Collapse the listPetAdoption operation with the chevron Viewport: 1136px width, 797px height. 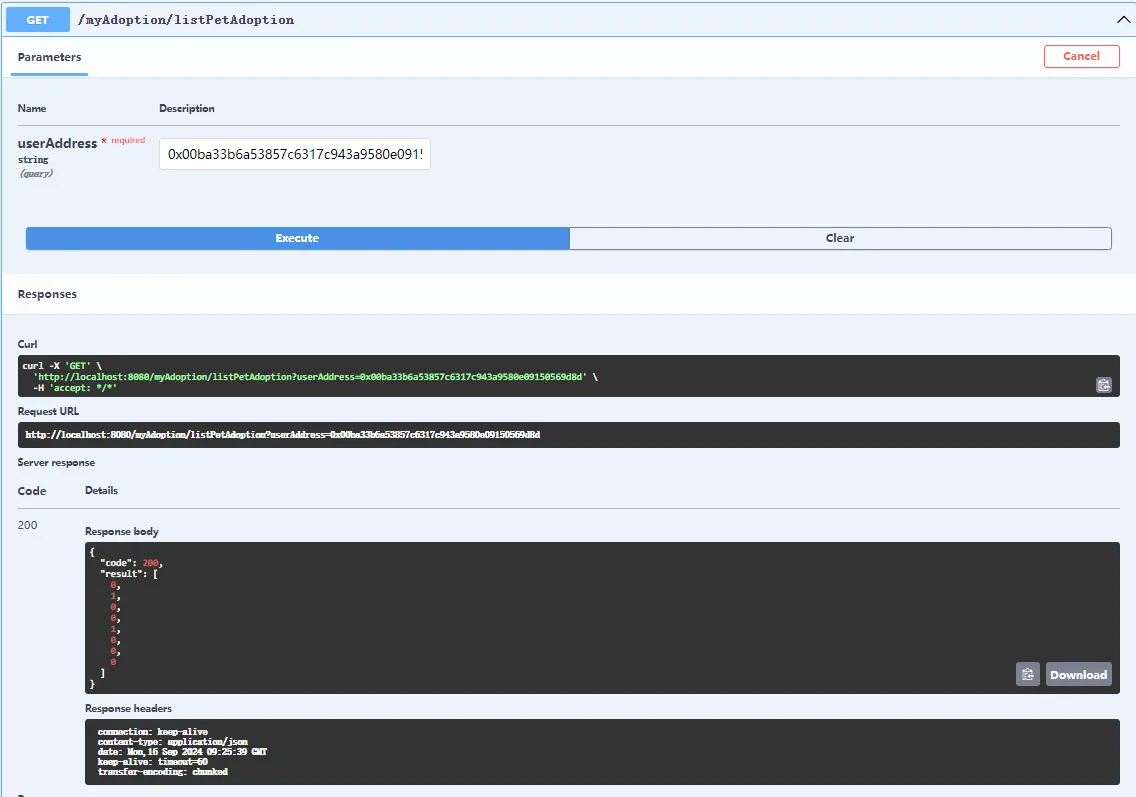(x=1122, y=19)
